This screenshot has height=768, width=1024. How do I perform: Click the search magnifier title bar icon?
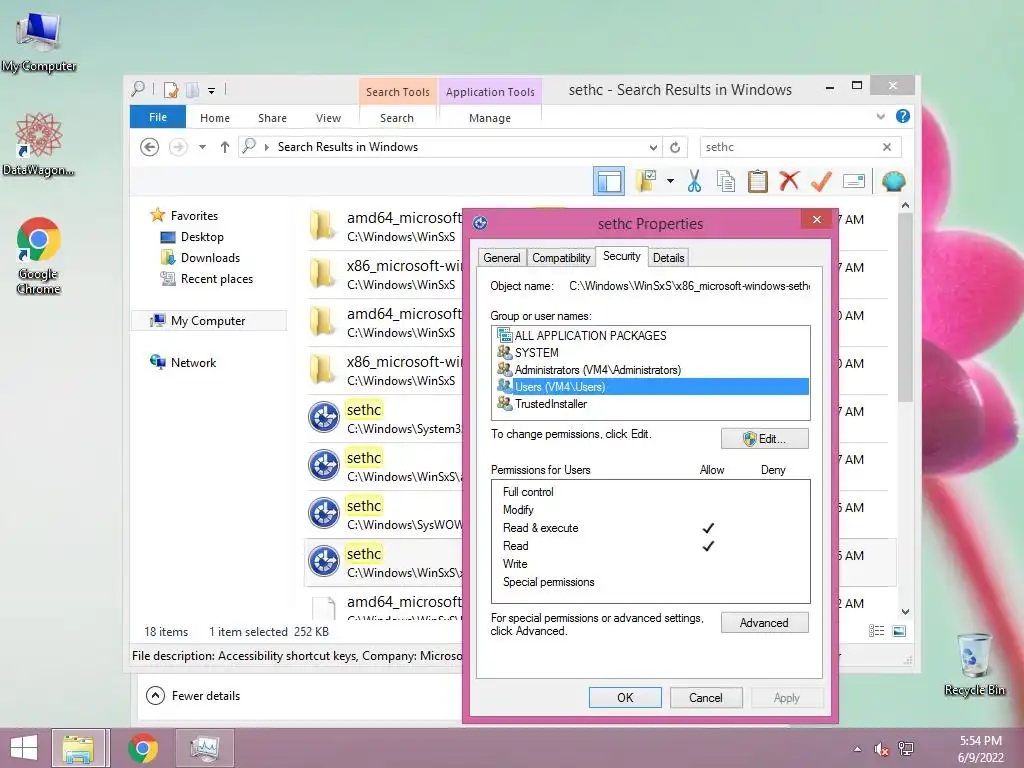coord(138,89)
